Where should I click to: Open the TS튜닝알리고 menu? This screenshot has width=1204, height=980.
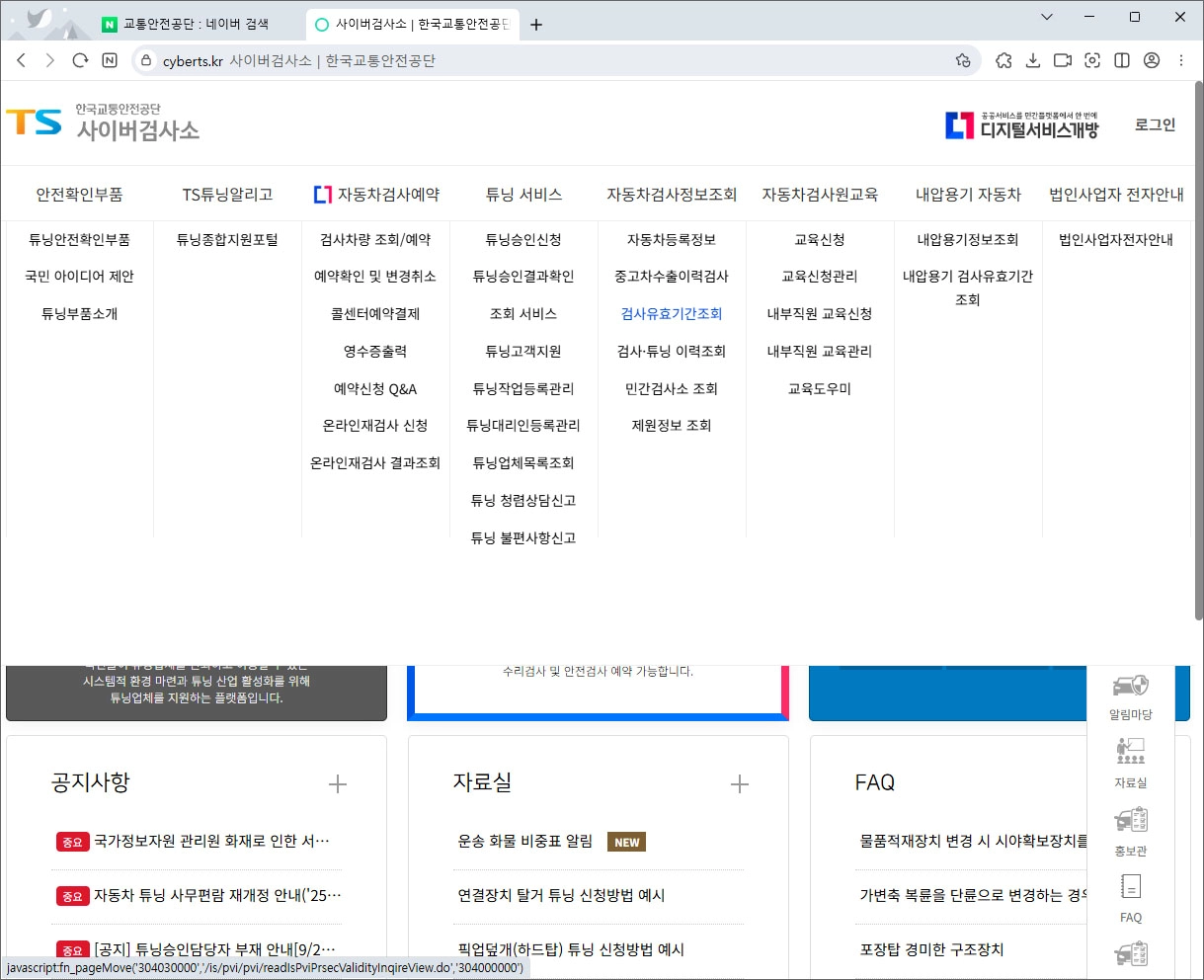click(x=227, y=194)
